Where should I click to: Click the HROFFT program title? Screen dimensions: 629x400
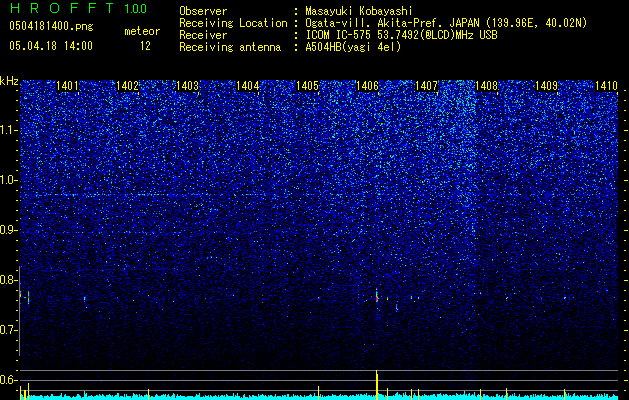(x=62, y=8)
